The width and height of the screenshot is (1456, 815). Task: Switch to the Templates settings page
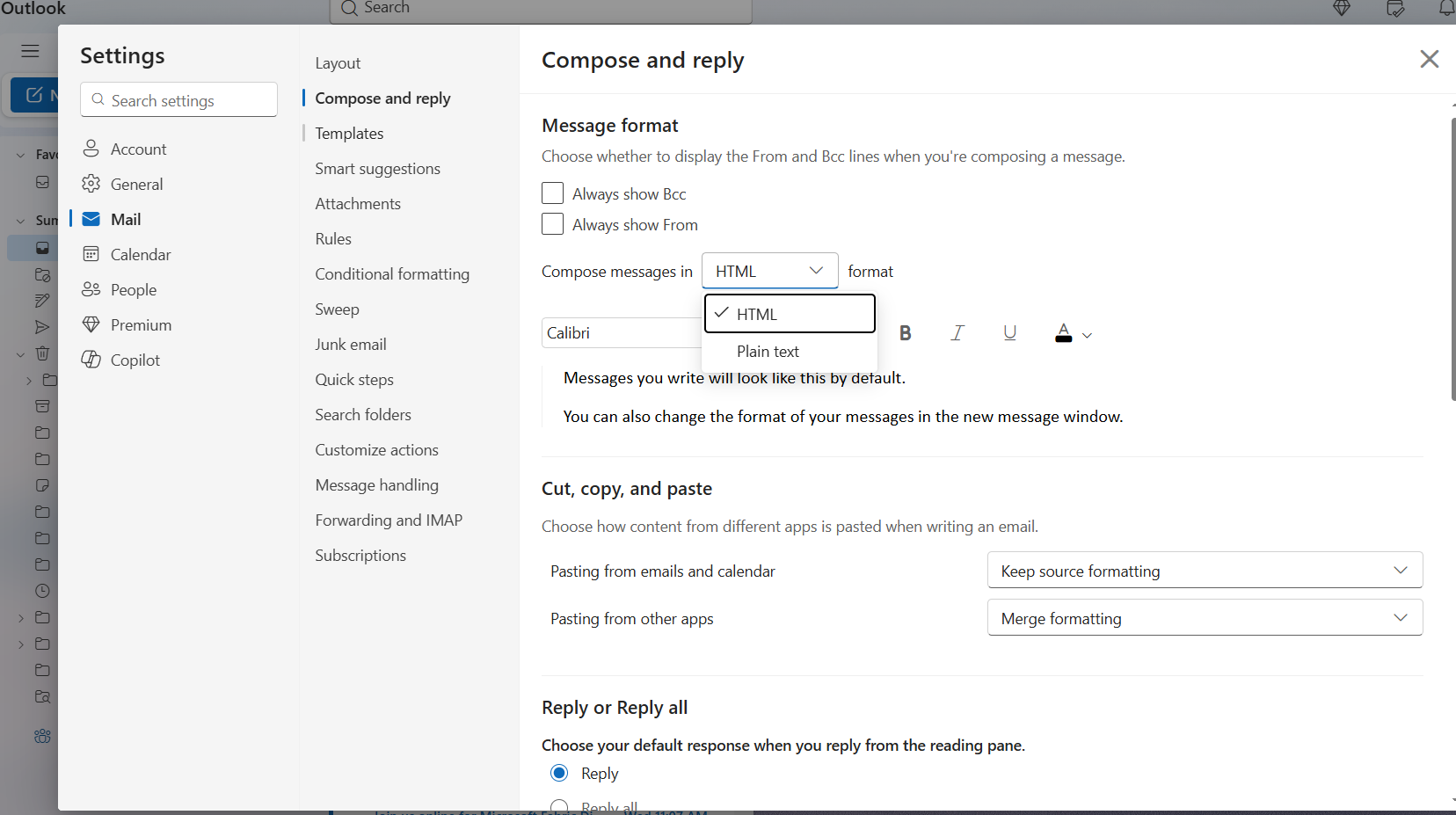348,133
